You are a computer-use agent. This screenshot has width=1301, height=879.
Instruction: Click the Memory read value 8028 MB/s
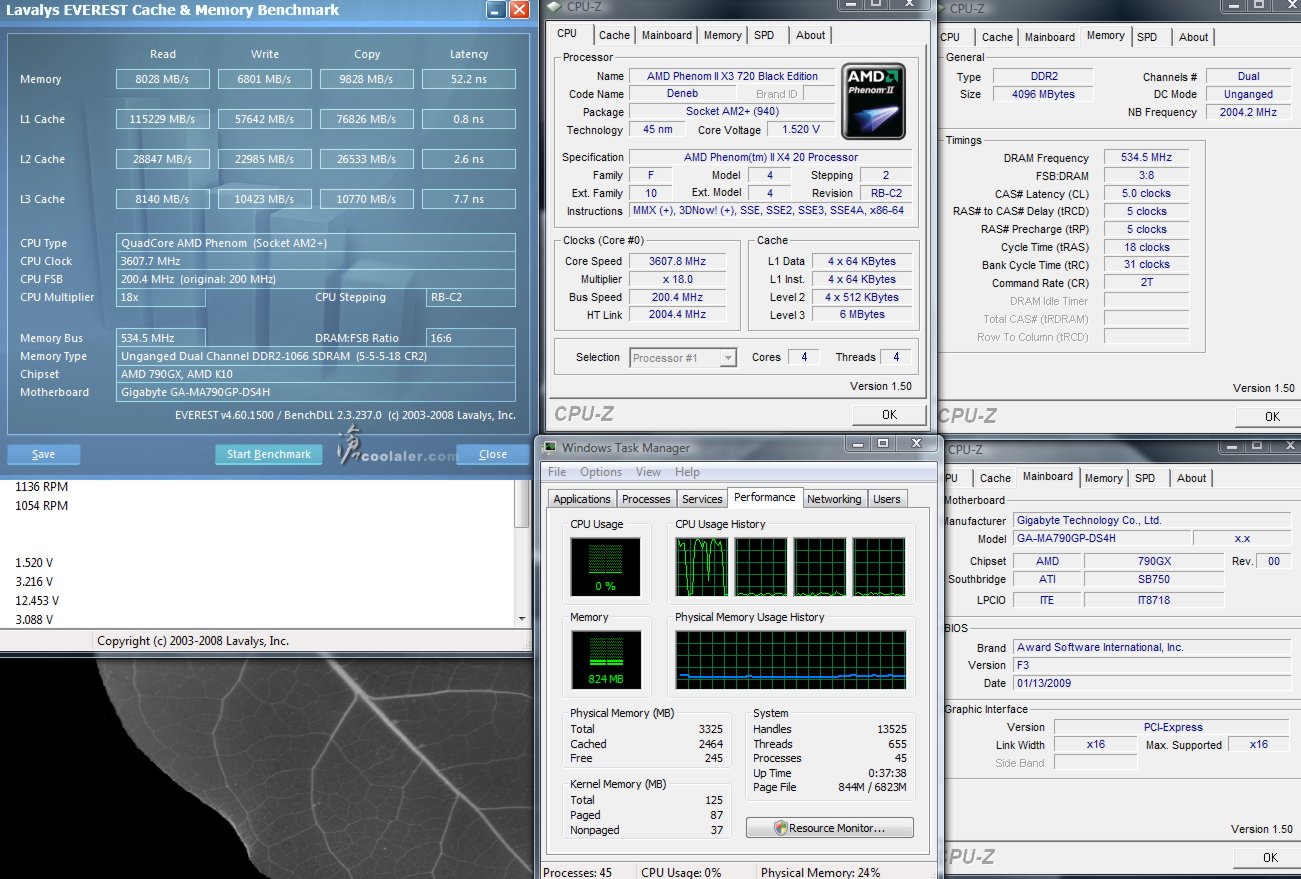[x=163, y=79]
